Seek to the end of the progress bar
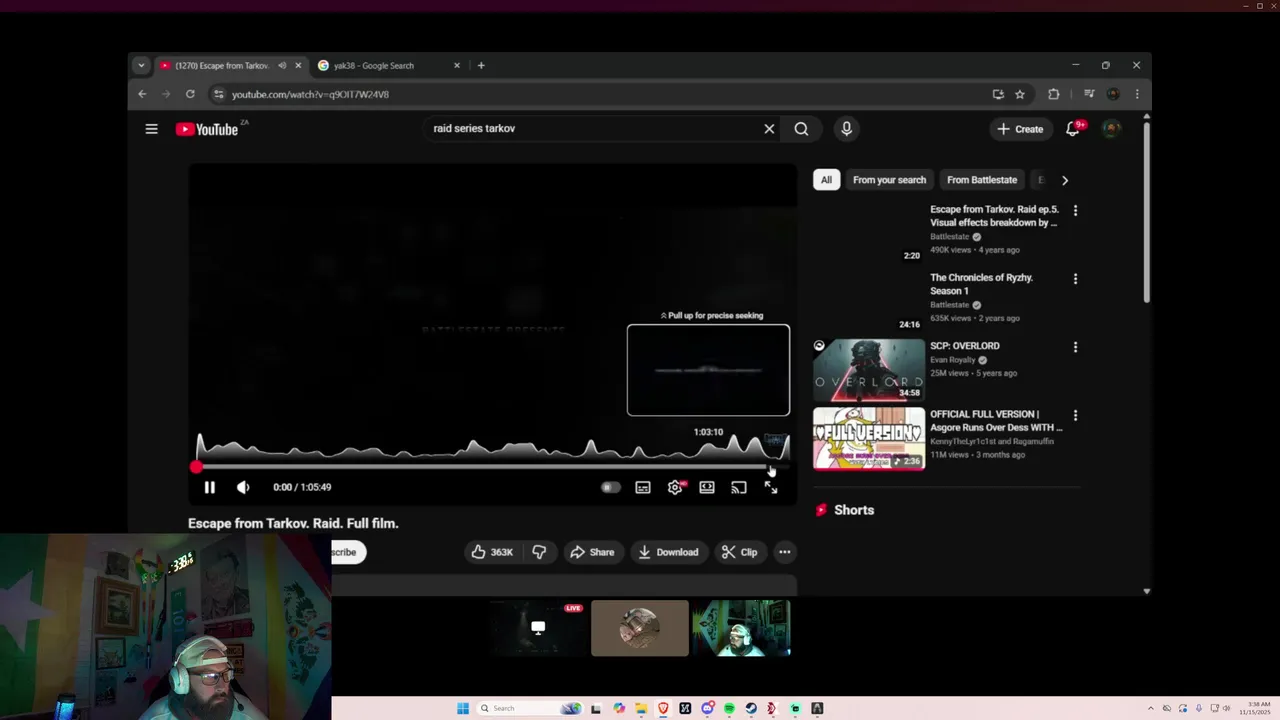Viewport: 1280px width, 720px height. [787, 467]
